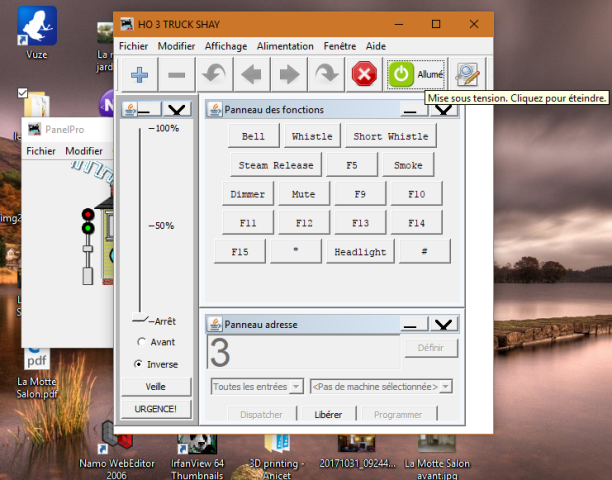Click the right arrow next throttle icon
This screenshot has width=612, height=480.
[289, 75]
